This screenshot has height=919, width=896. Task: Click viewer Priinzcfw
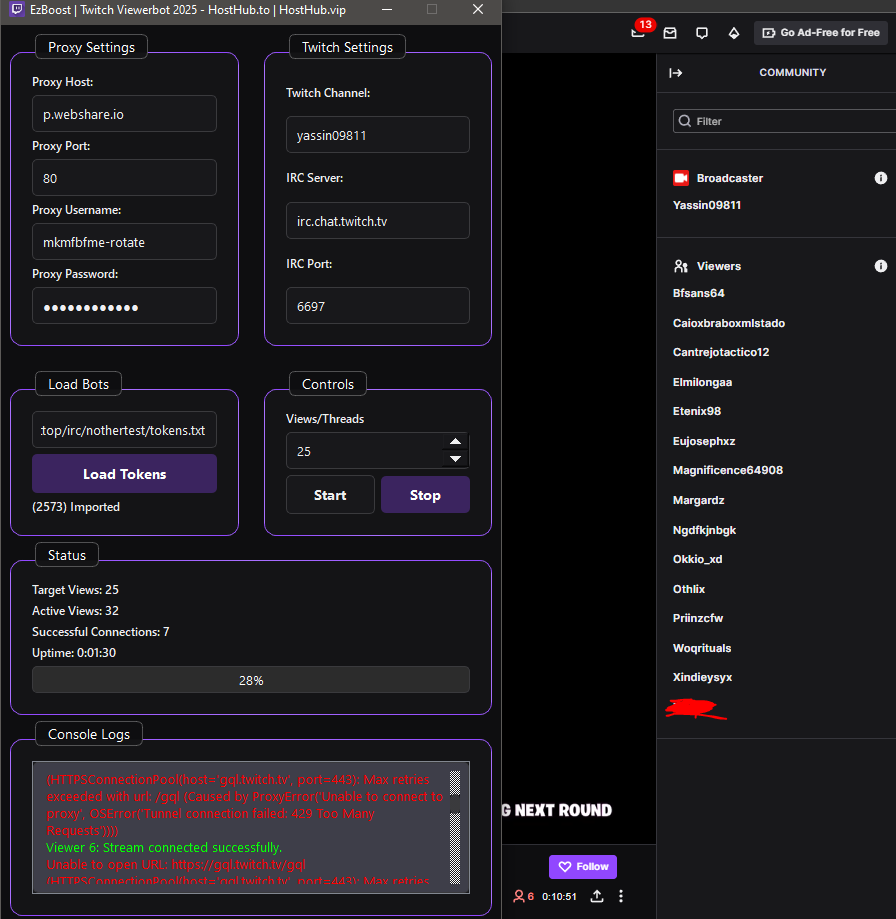point(698,618)
